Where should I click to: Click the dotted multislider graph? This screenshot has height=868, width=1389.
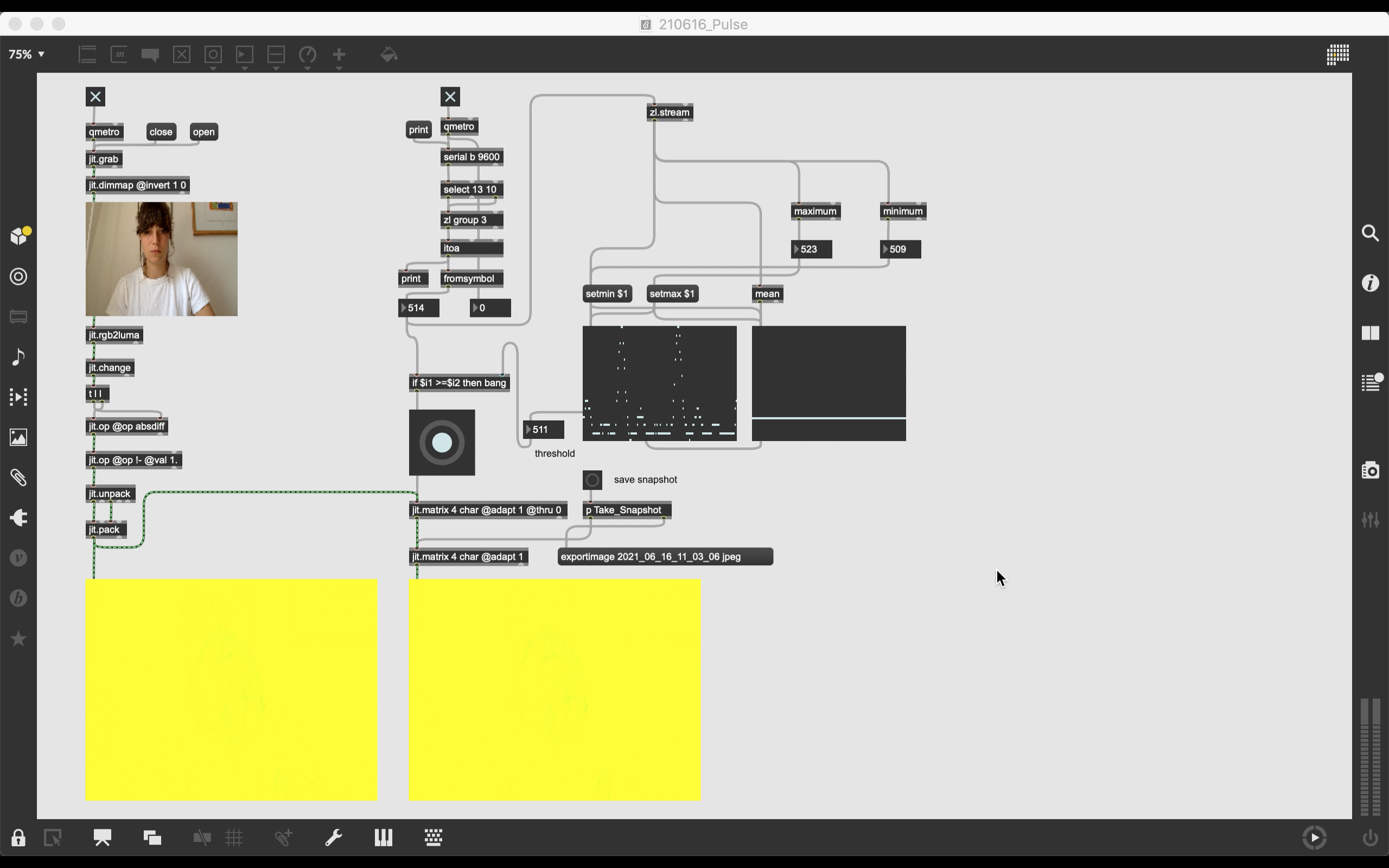click(x=659, y=384)
